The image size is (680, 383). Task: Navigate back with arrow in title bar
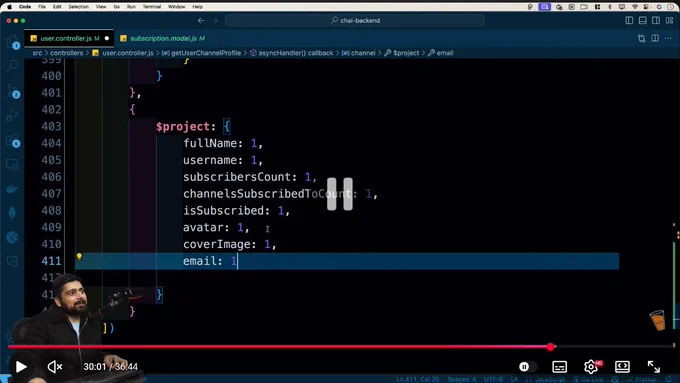coord(201,20)
